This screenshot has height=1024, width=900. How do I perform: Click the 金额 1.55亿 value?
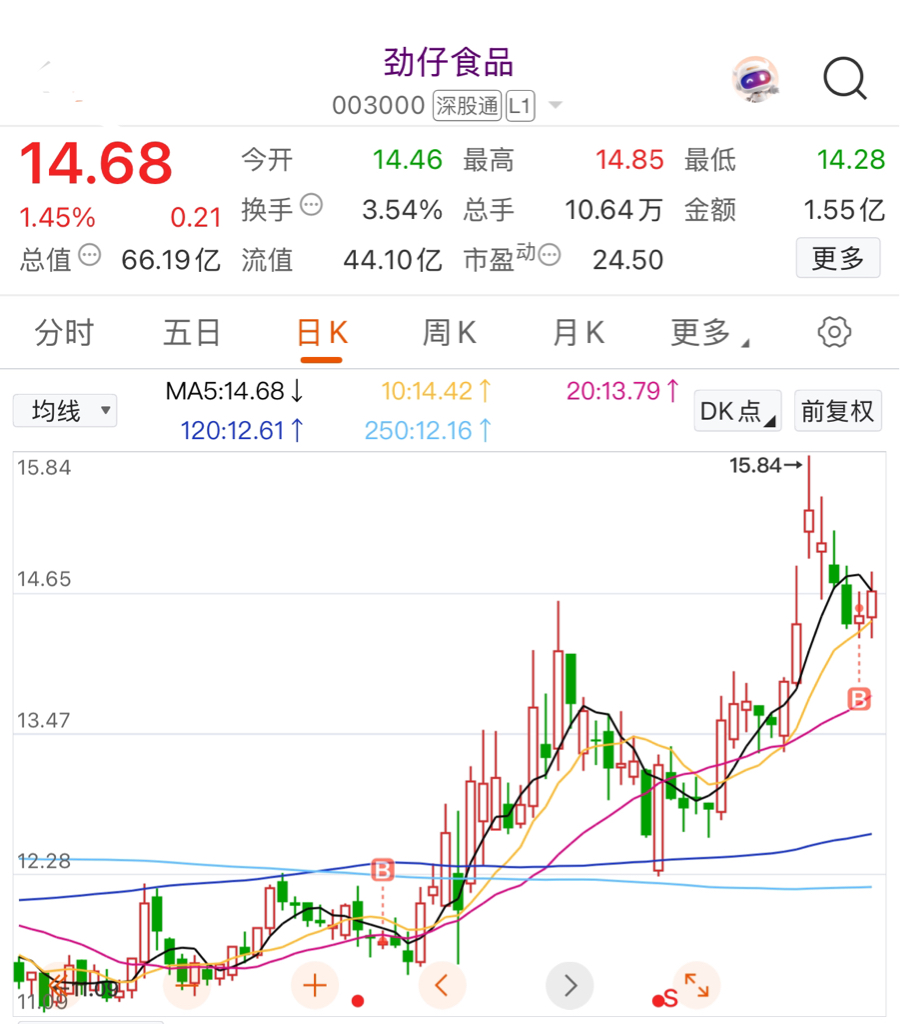(844, 210)
